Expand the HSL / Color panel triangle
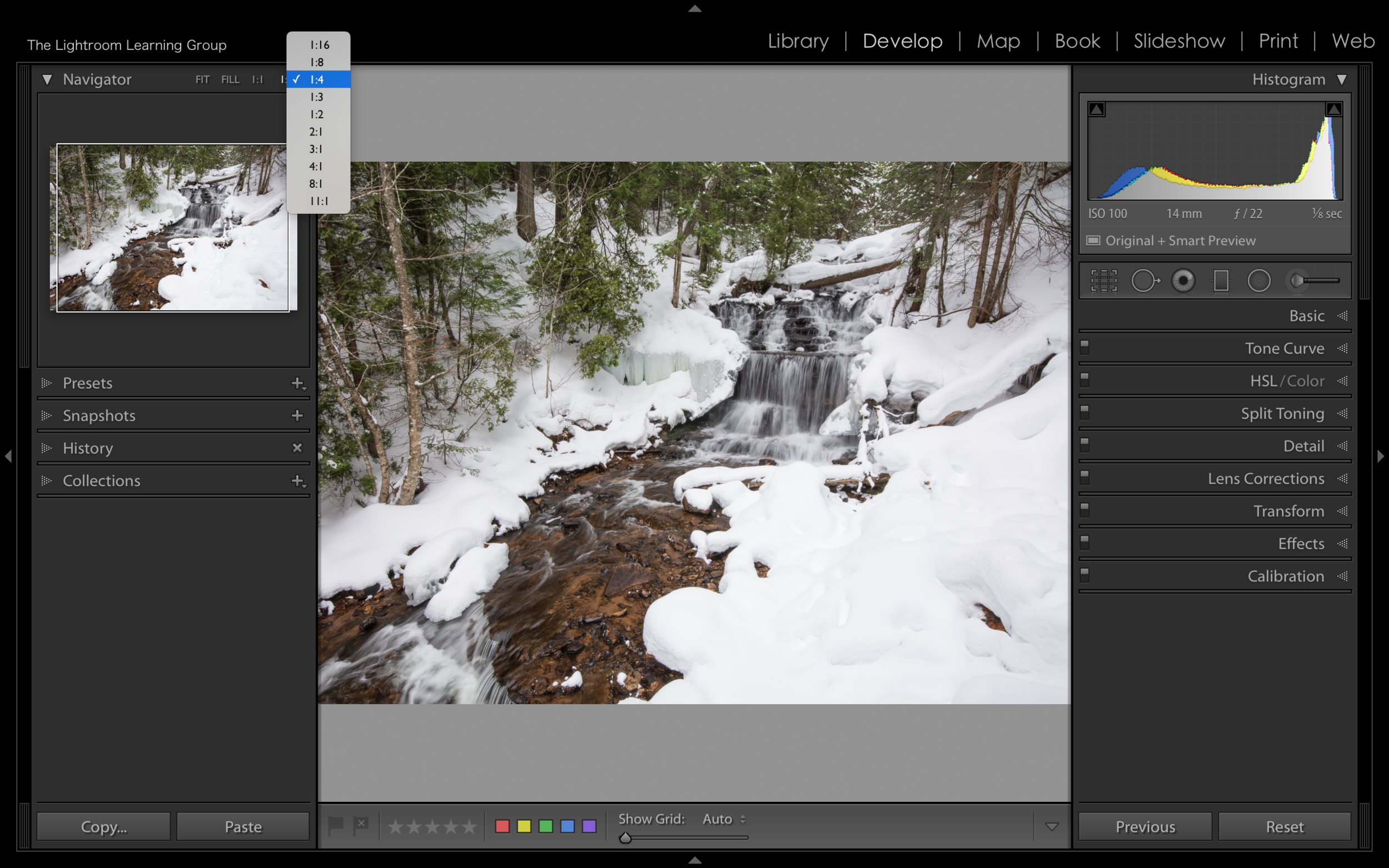This screenshot has width=1389, height=868. coord(1342,381)
